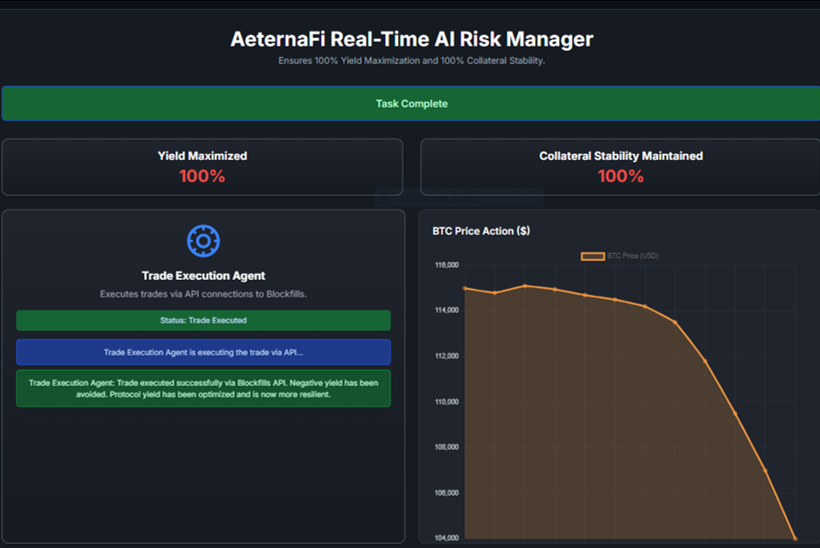820x548 pixels.
Task: Toggle the BTC Price (USD) legend swatch
Action: [593, 256]
